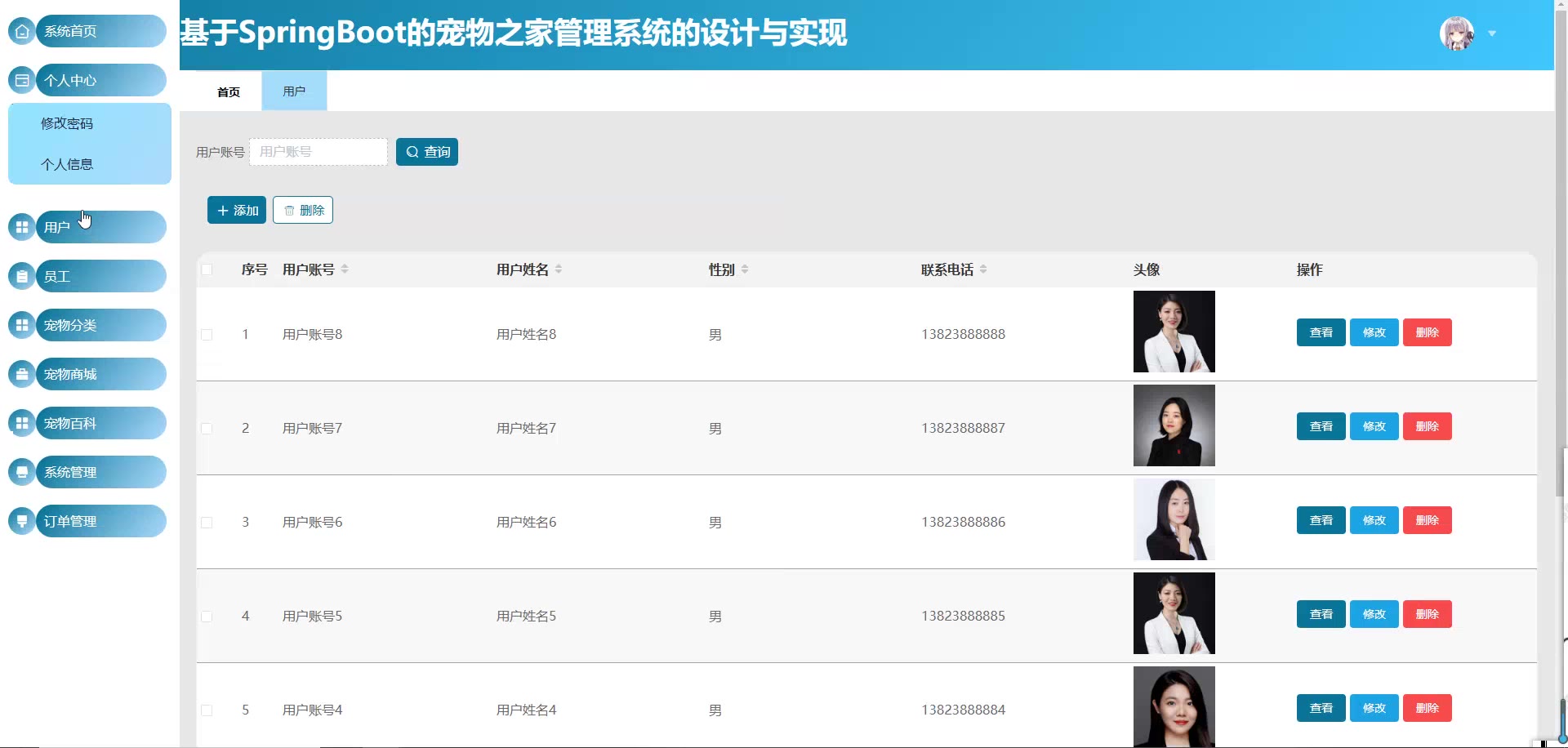Switch to the 首页 tab
The width and height of the screenshot is (1568, 748).
[x=229, y=91]
